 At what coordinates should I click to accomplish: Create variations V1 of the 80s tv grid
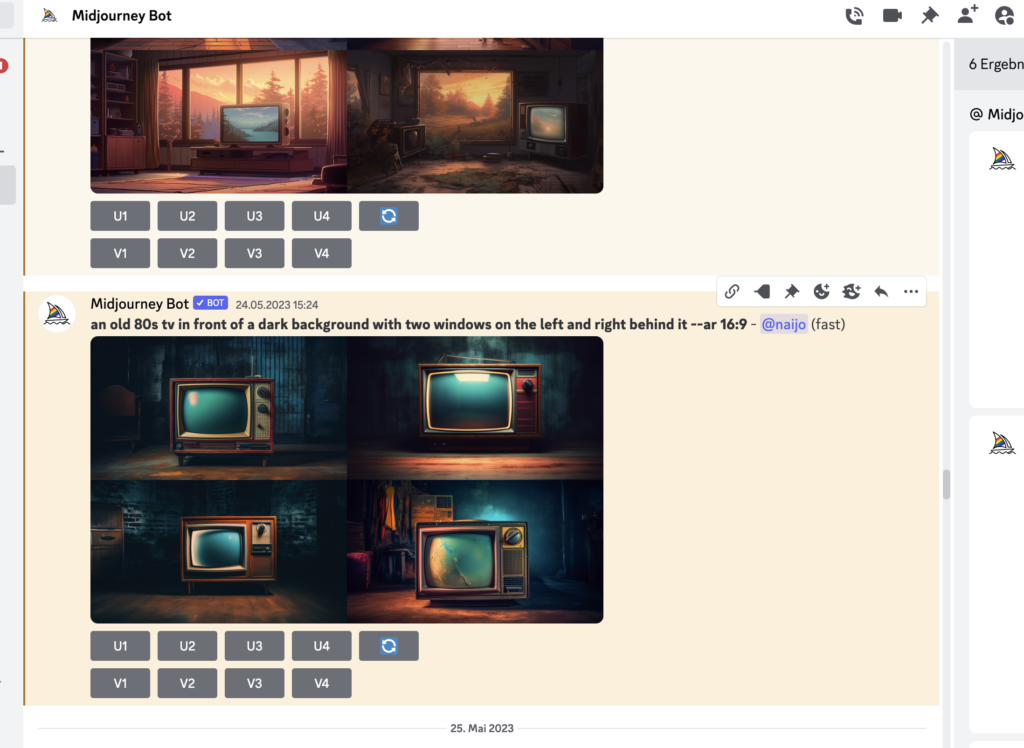click(x=120, y=683)
